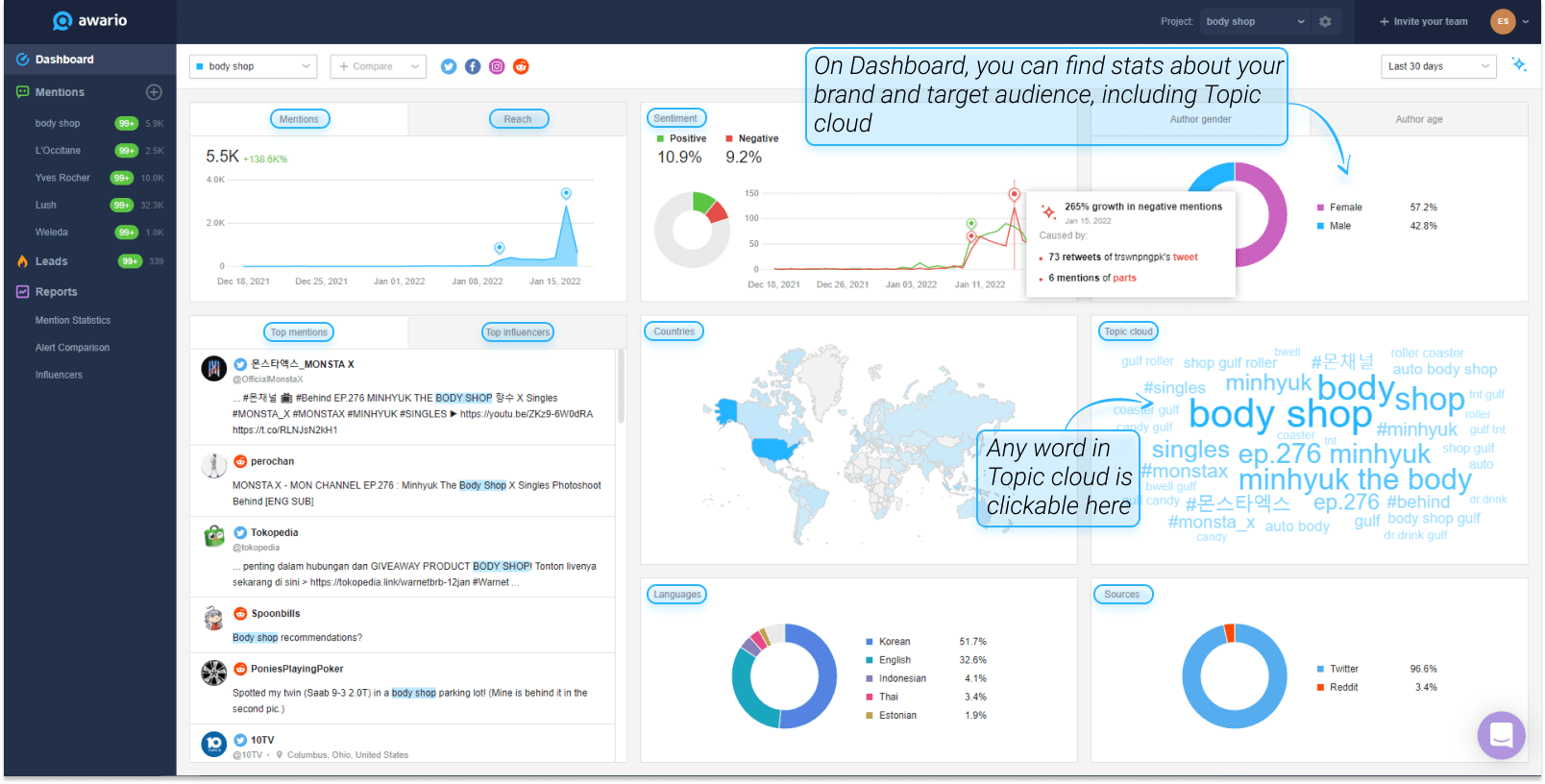Expand the account menu chevron

click(1525, 21)
